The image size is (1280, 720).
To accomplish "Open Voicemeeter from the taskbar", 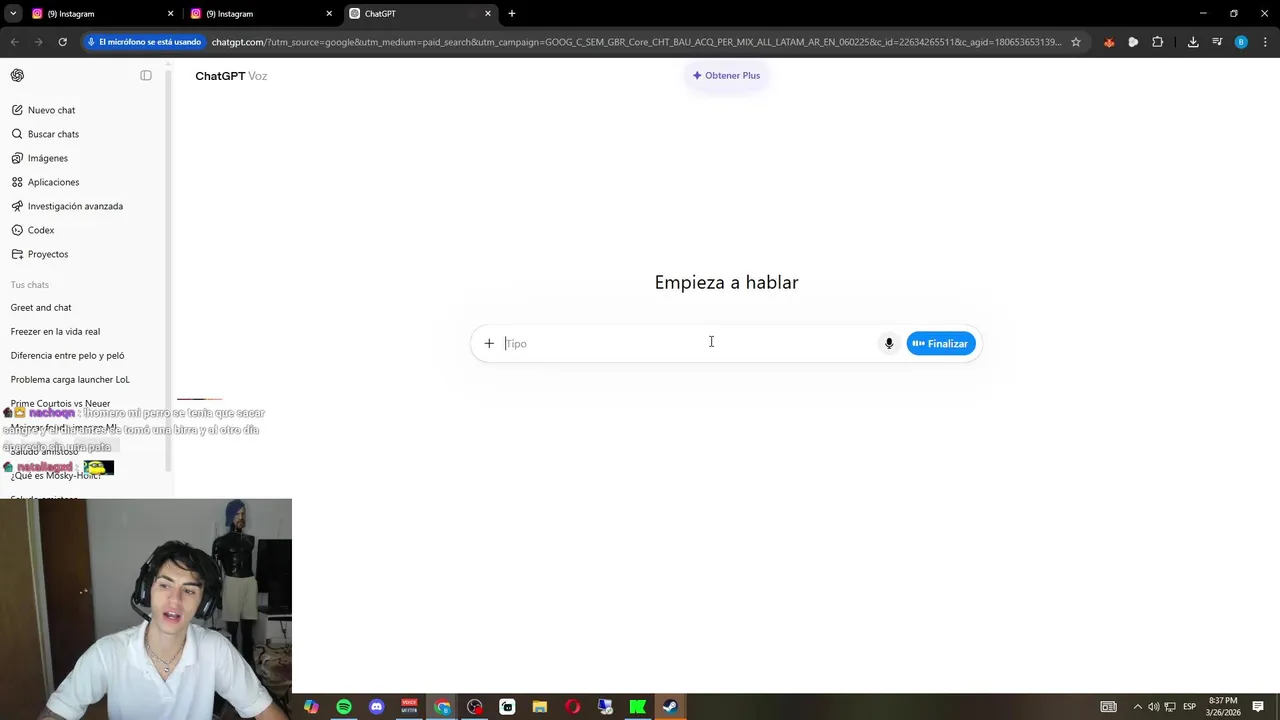I will (409, 707).
